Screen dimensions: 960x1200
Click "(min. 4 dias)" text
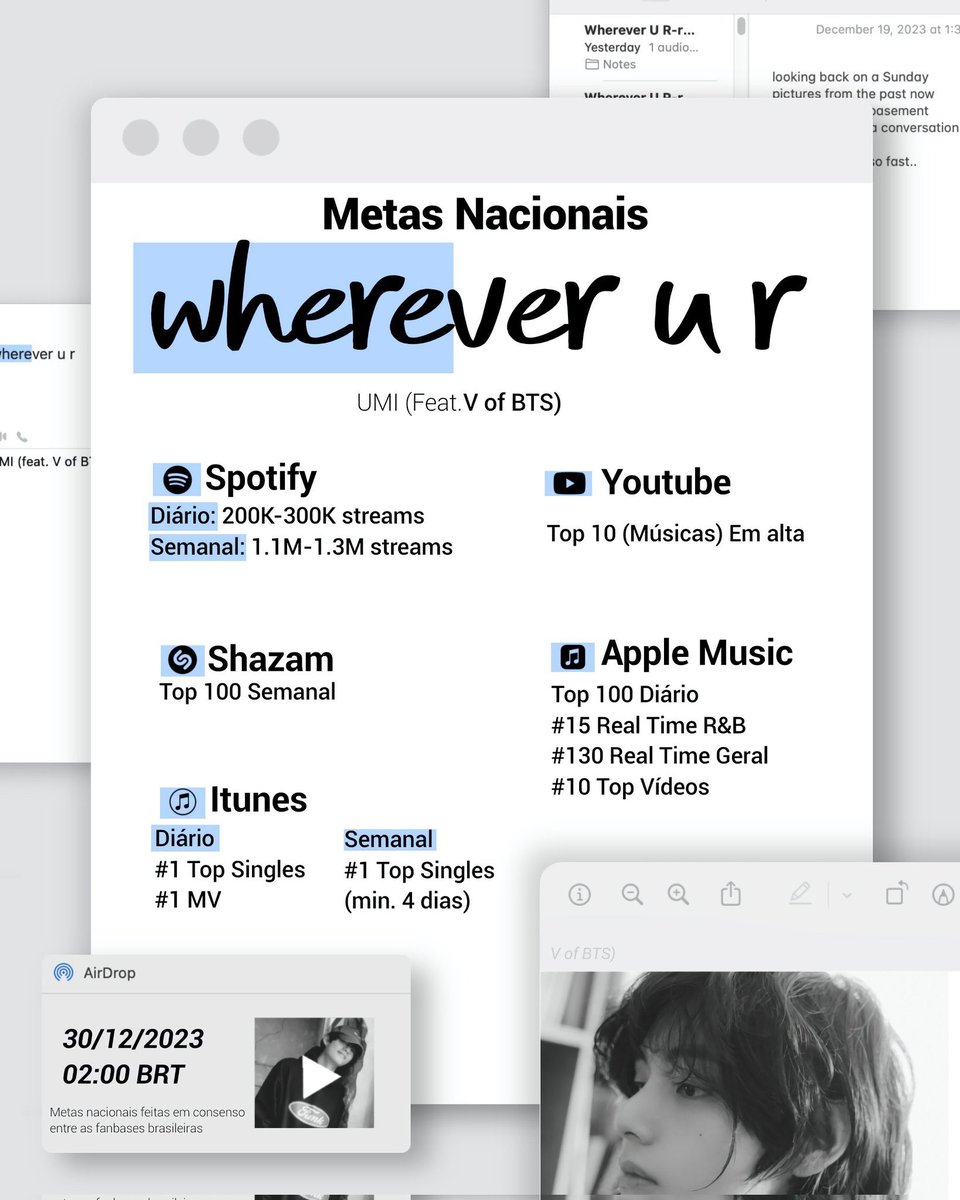click(x=407, y=901)
